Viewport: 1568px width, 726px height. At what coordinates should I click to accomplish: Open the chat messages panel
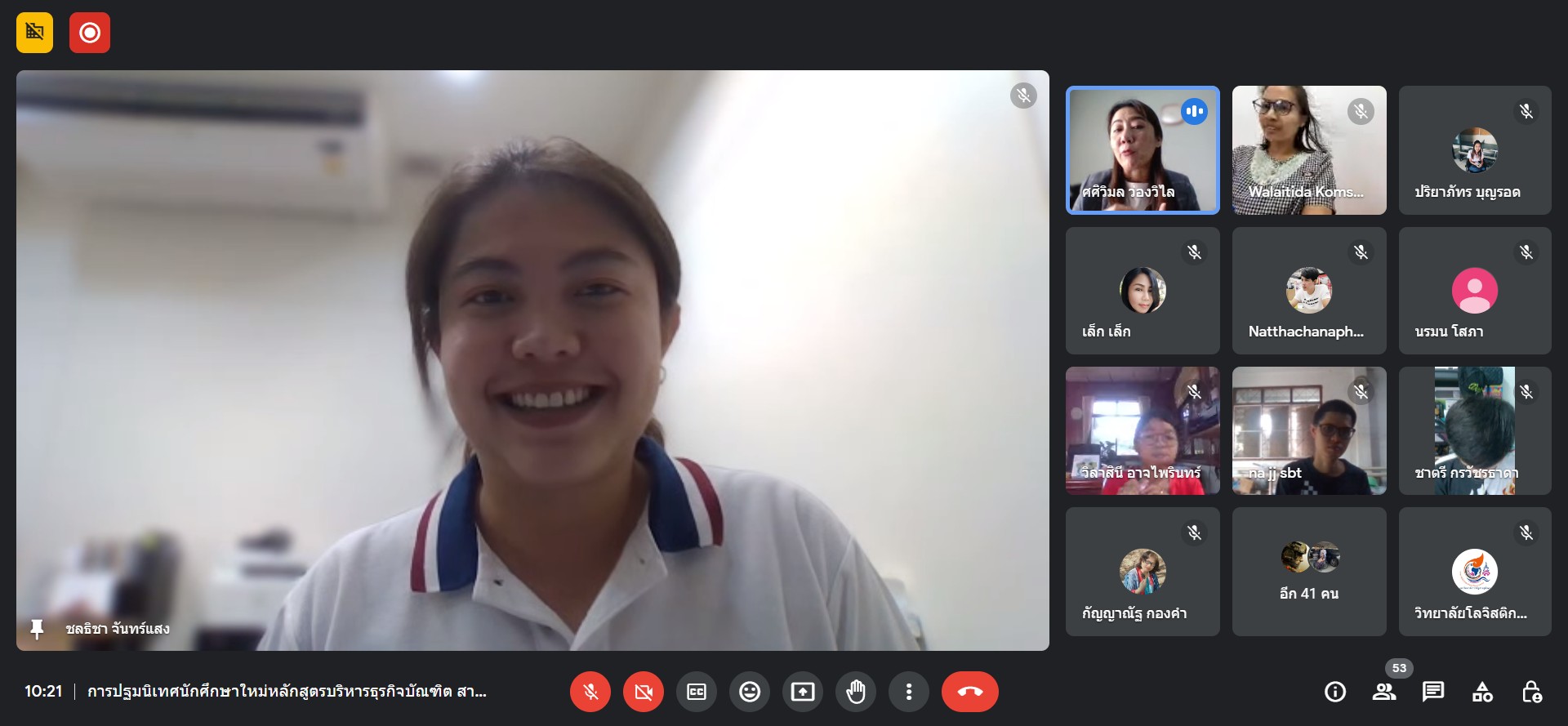(1433, 692)
